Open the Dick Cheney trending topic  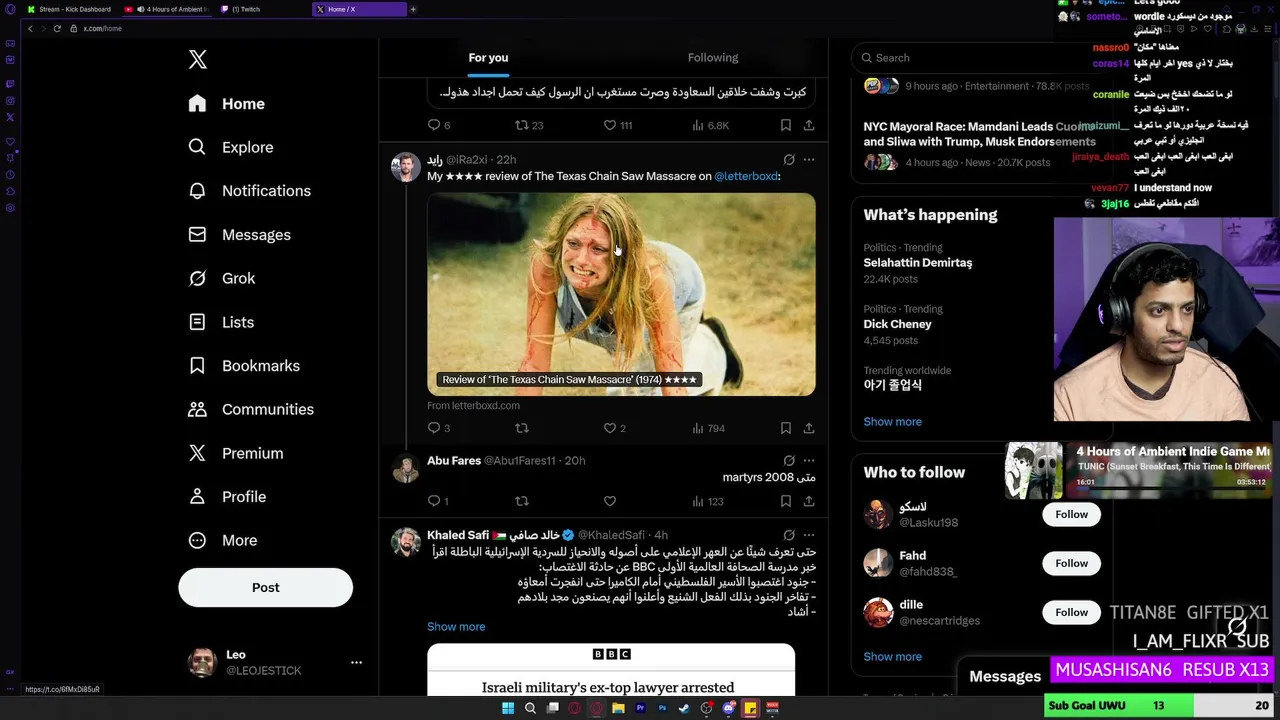[x=897, y=324]
